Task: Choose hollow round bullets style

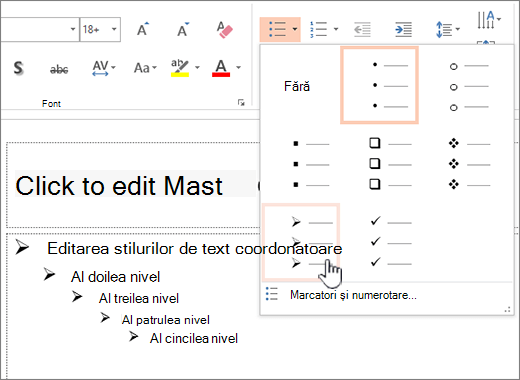Action: (x=468, y=87)
